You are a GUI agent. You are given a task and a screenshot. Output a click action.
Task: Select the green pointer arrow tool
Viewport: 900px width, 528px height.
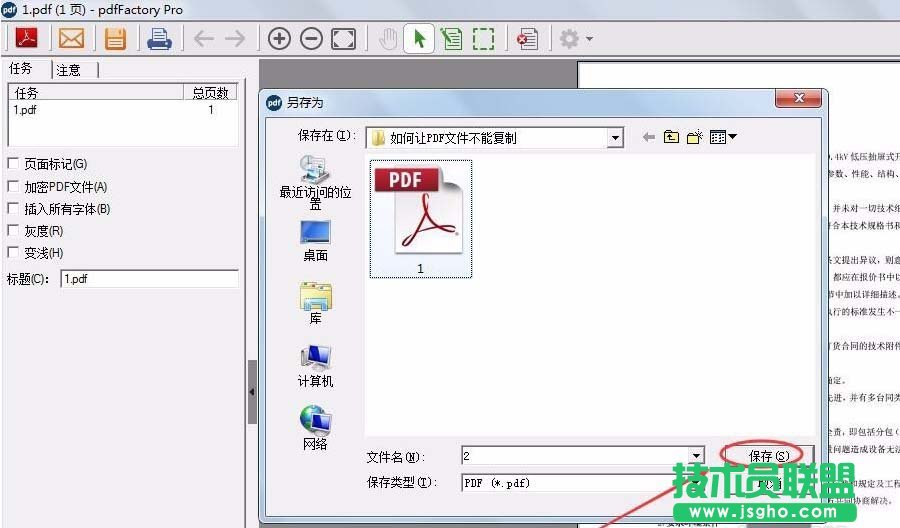tap(419, 38)
